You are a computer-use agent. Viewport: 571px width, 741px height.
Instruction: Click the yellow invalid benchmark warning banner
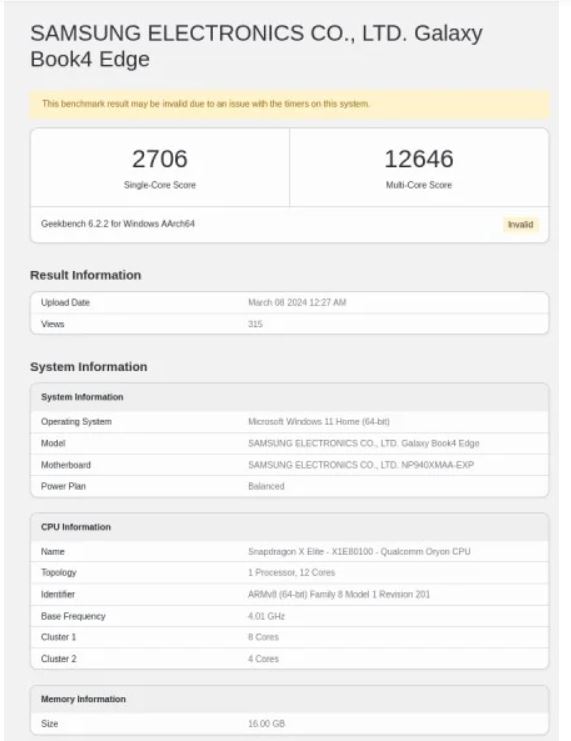(289, 104)
